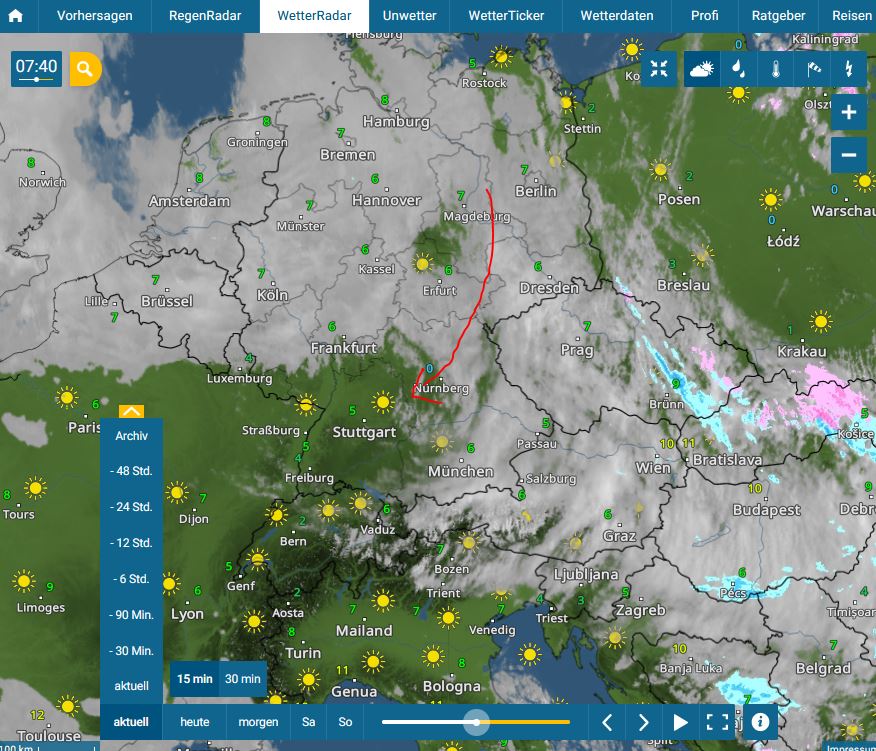
Task: Choose '- 90 Min.' from archive list
Action: (131, 615)
